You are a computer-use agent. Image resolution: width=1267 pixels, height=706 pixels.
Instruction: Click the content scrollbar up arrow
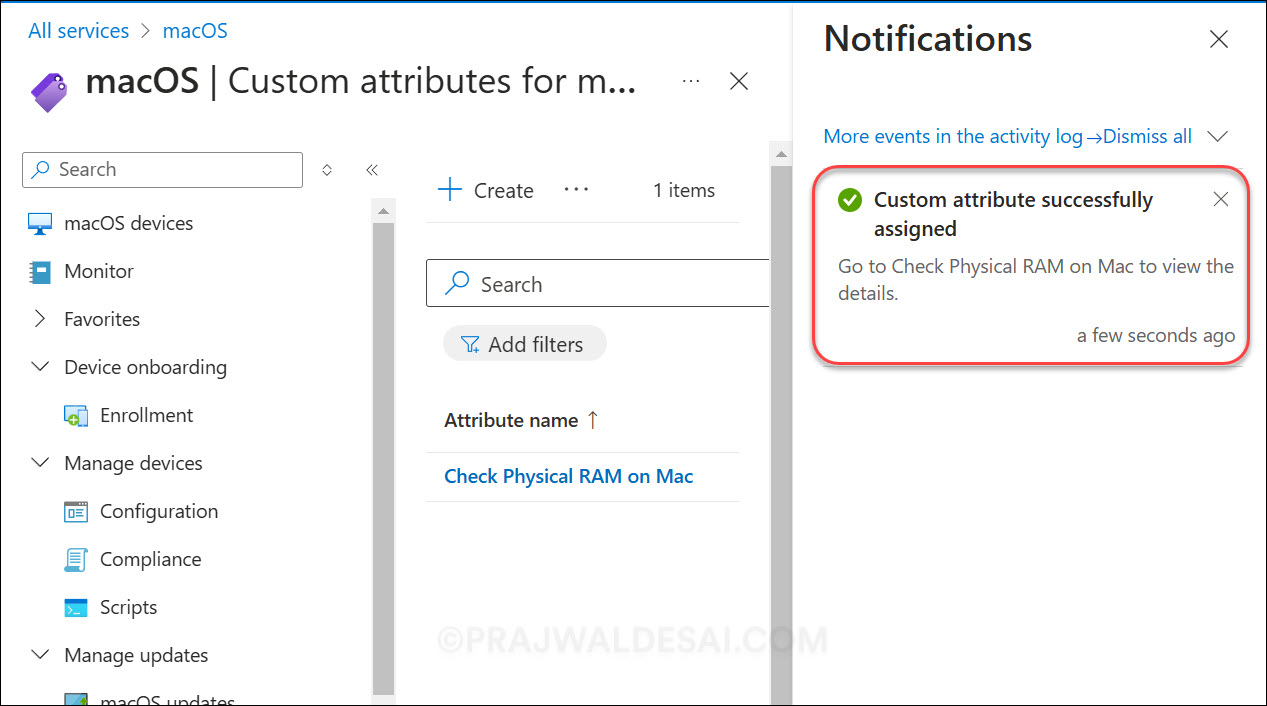tap(781, 154)
